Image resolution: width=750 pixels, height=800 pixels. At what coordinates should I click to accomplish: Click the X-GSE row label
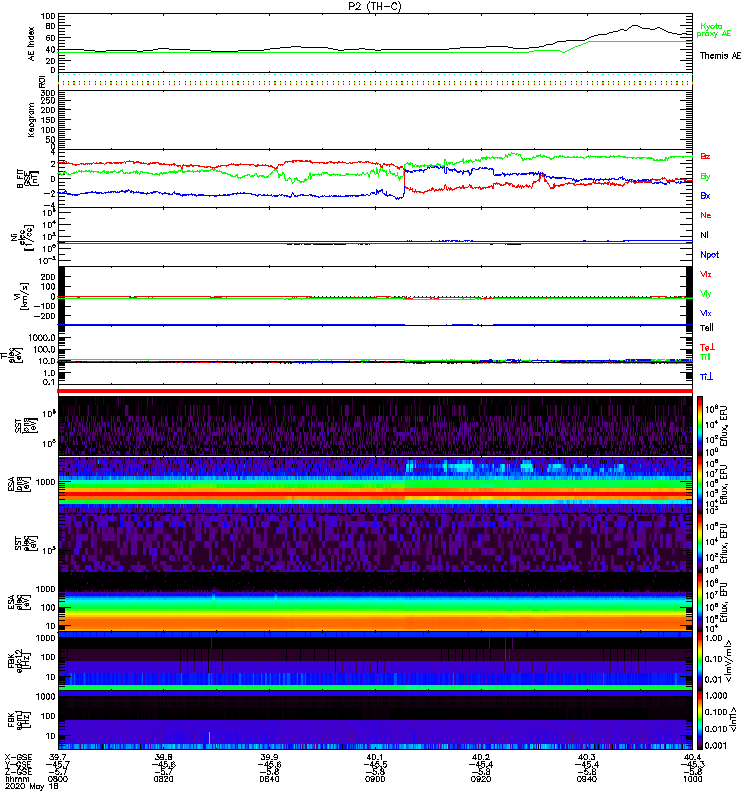pos(18,757)
